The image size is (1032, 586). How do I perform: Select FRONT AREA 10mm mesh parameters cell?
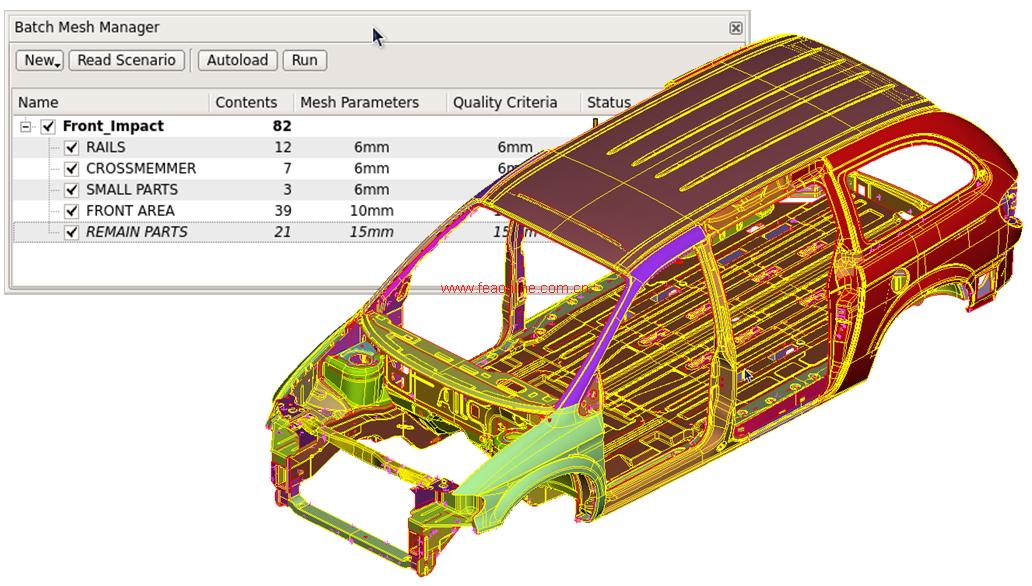[x=372, y=211]
